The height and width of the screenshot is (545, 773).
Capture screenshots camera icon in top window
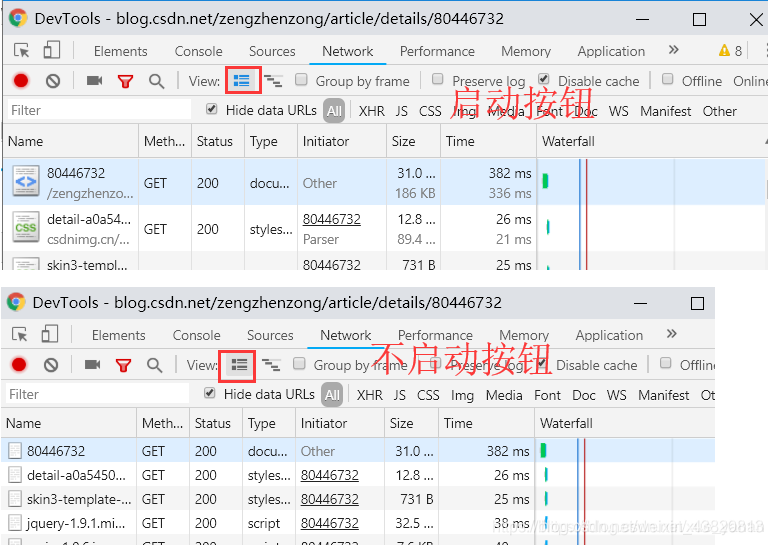coord(94,80)
